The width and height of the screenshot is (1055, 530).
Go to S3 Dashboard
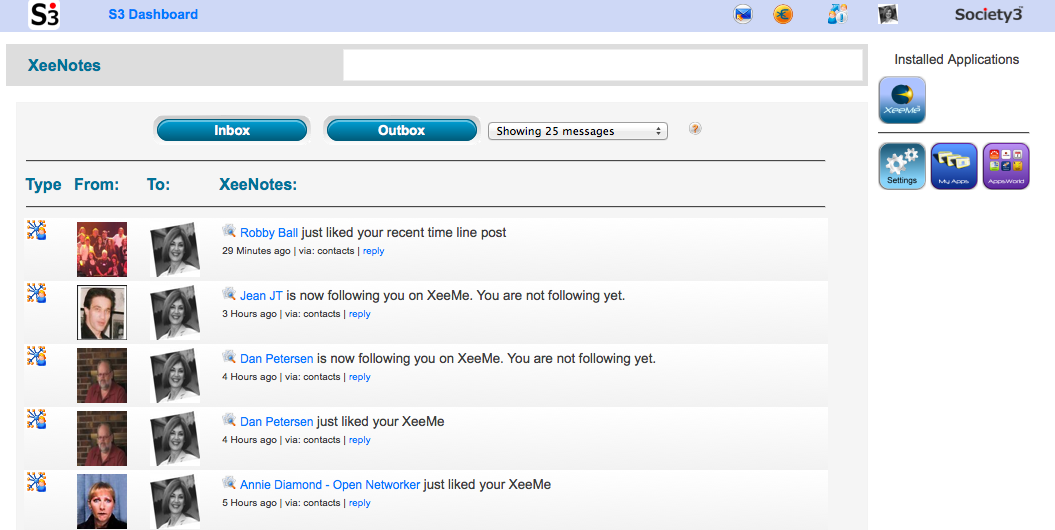153,14
